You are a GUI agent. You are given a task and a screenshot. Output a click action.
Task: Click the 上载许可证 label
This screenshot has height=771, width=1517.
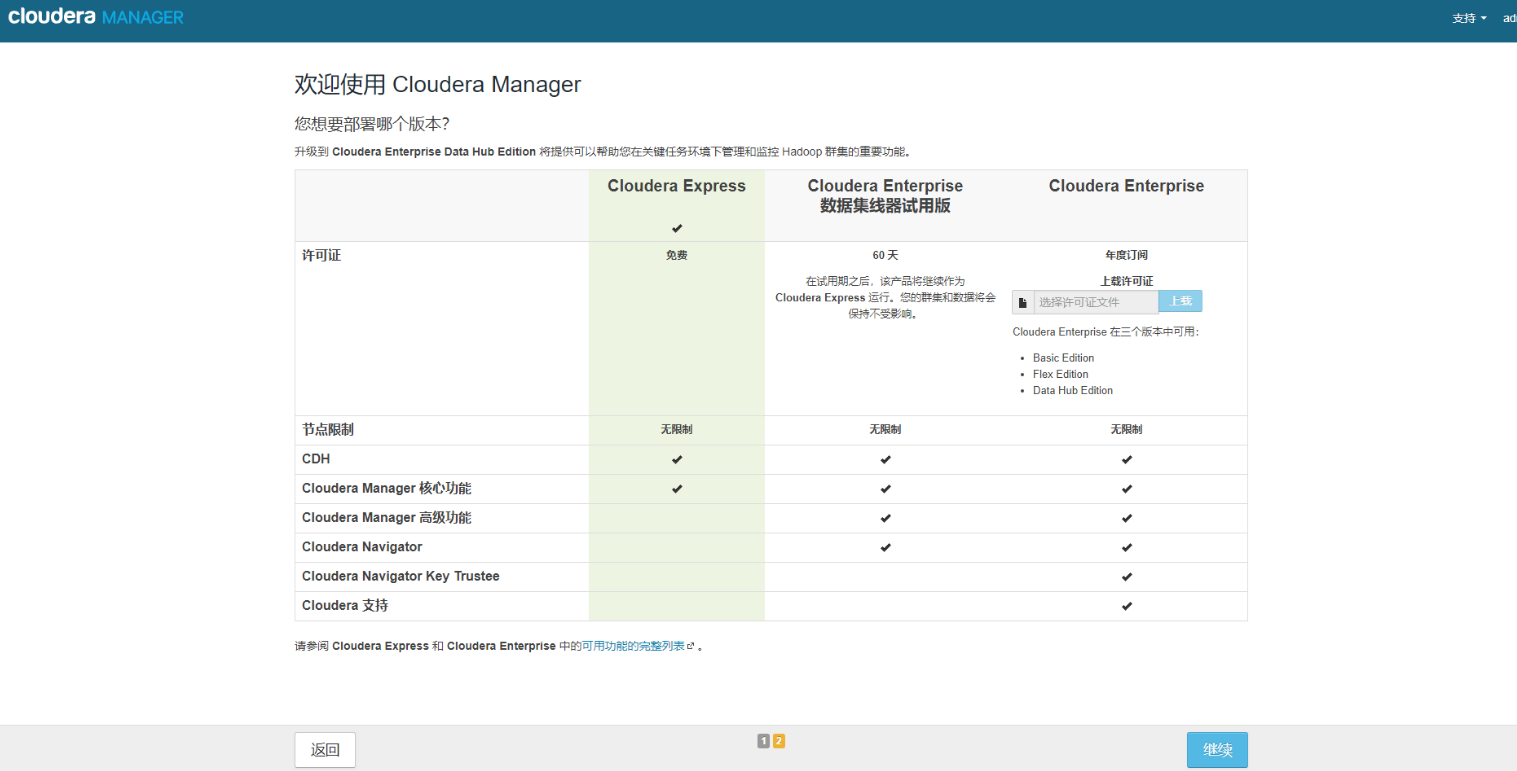click(x=1127, y=281)
